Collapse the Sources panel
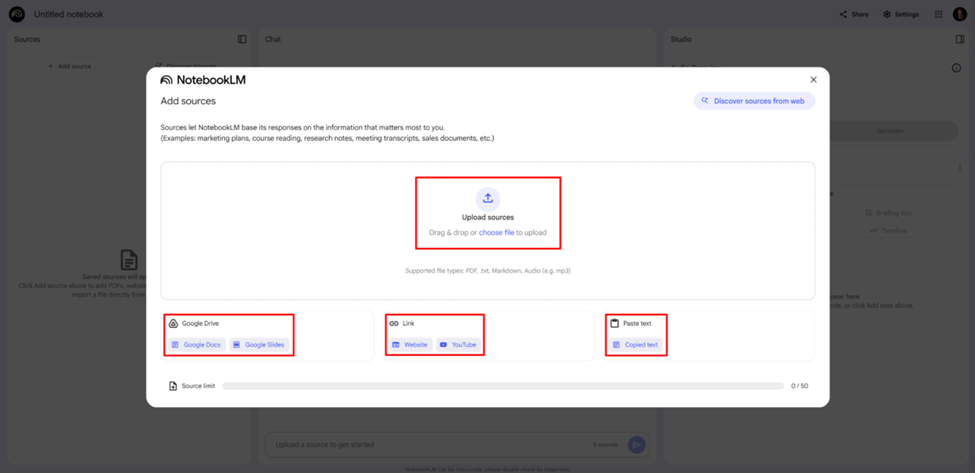975x473 pixels. (x=242, y=40)
